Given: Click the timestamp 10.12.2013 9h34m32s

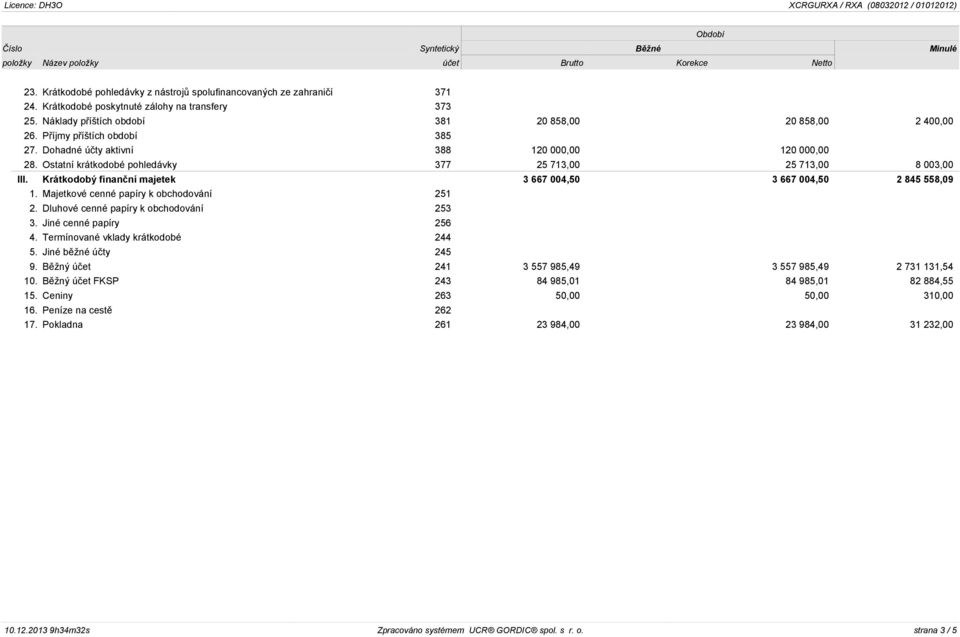Looking at the screenshot, I should coord(47,630).
